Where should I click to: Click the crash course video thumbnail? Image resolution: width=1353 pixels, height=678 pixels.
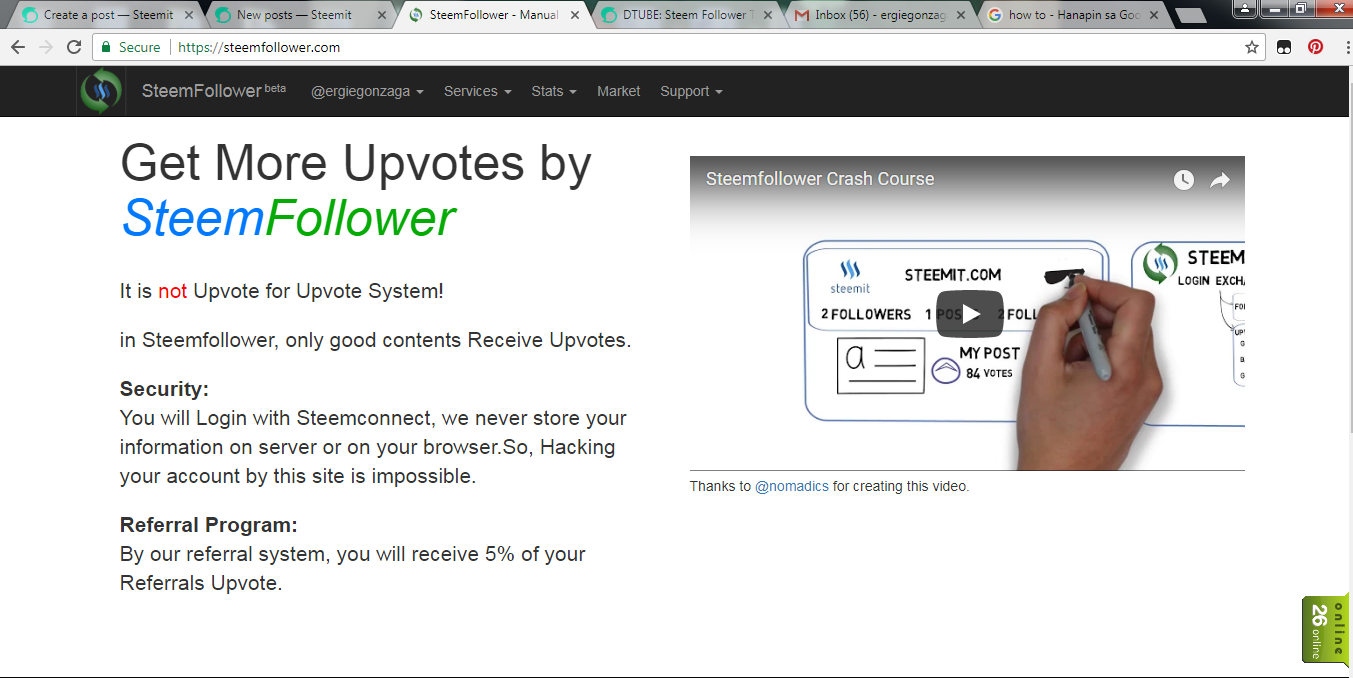(967, 313)
